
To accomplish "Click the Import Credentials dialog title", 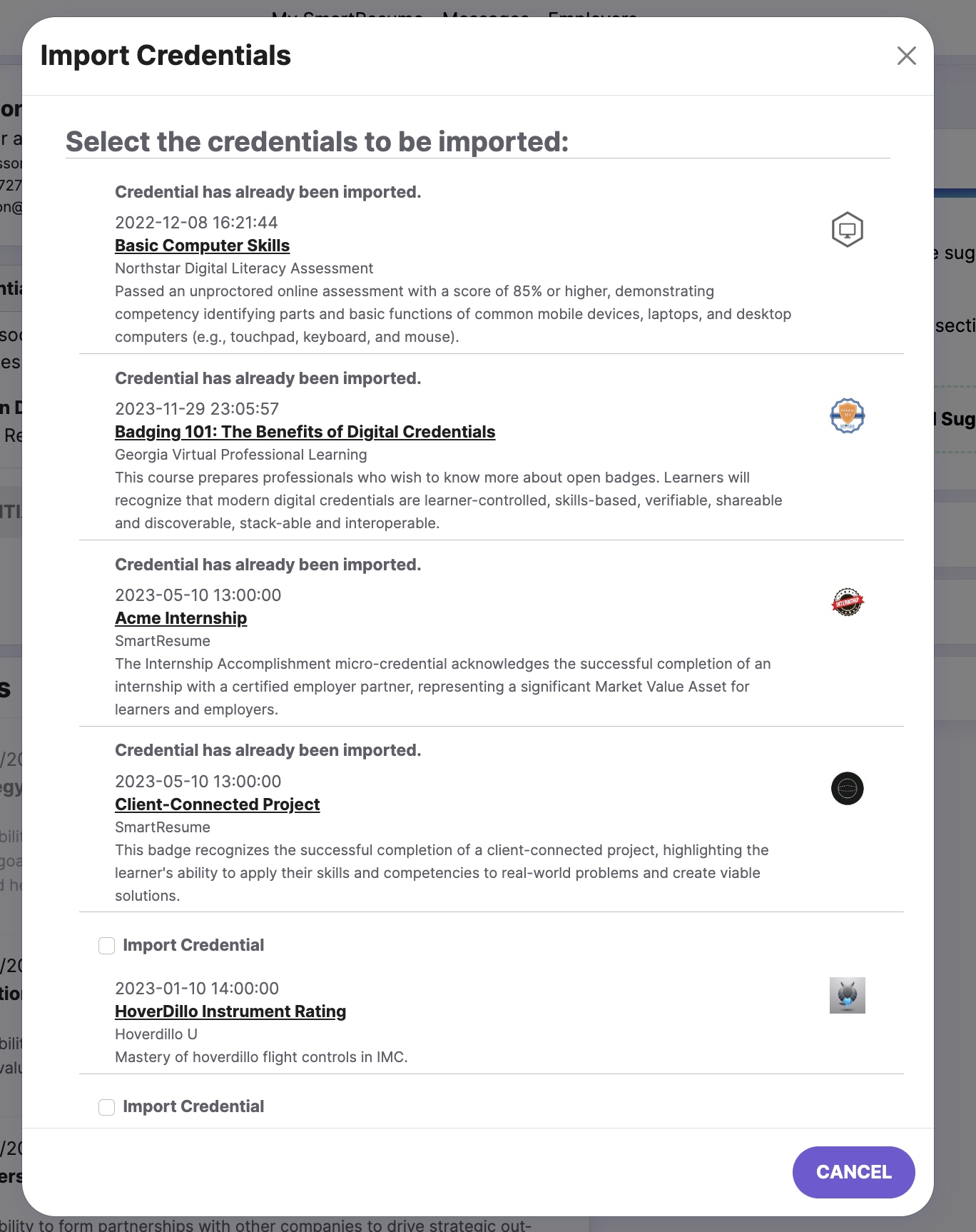I will pos(166,56).
